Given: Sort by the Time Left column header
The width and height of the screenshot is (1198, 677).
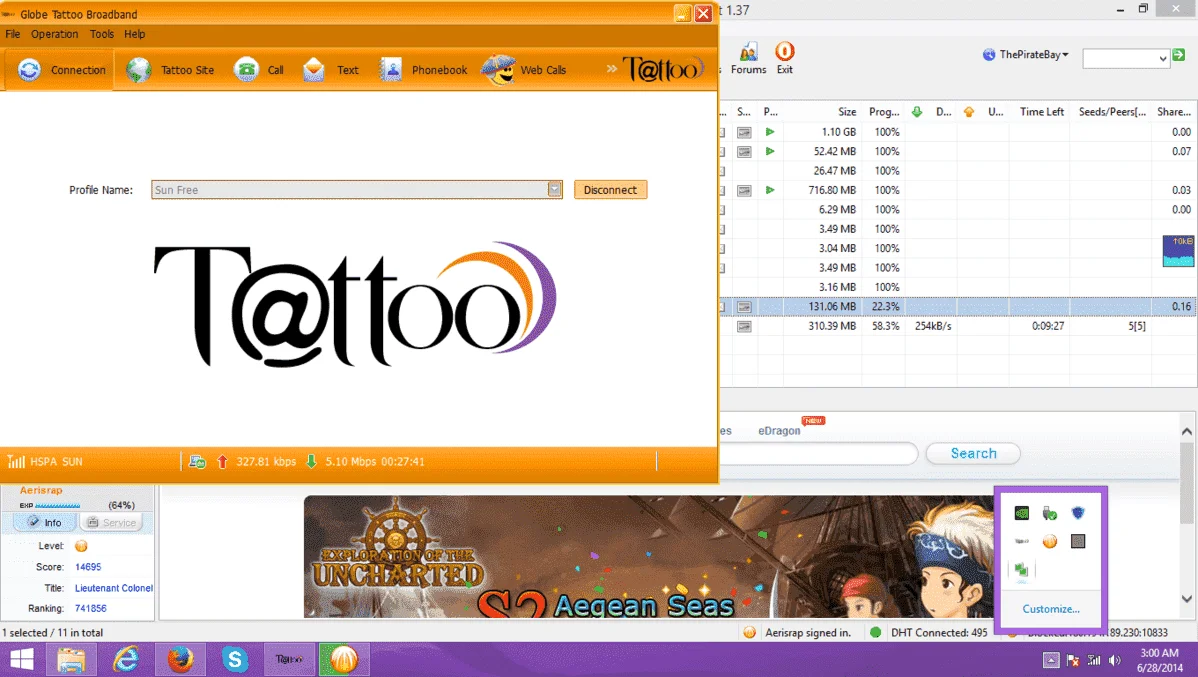Looking at the screenshot, I should 1041,112.
